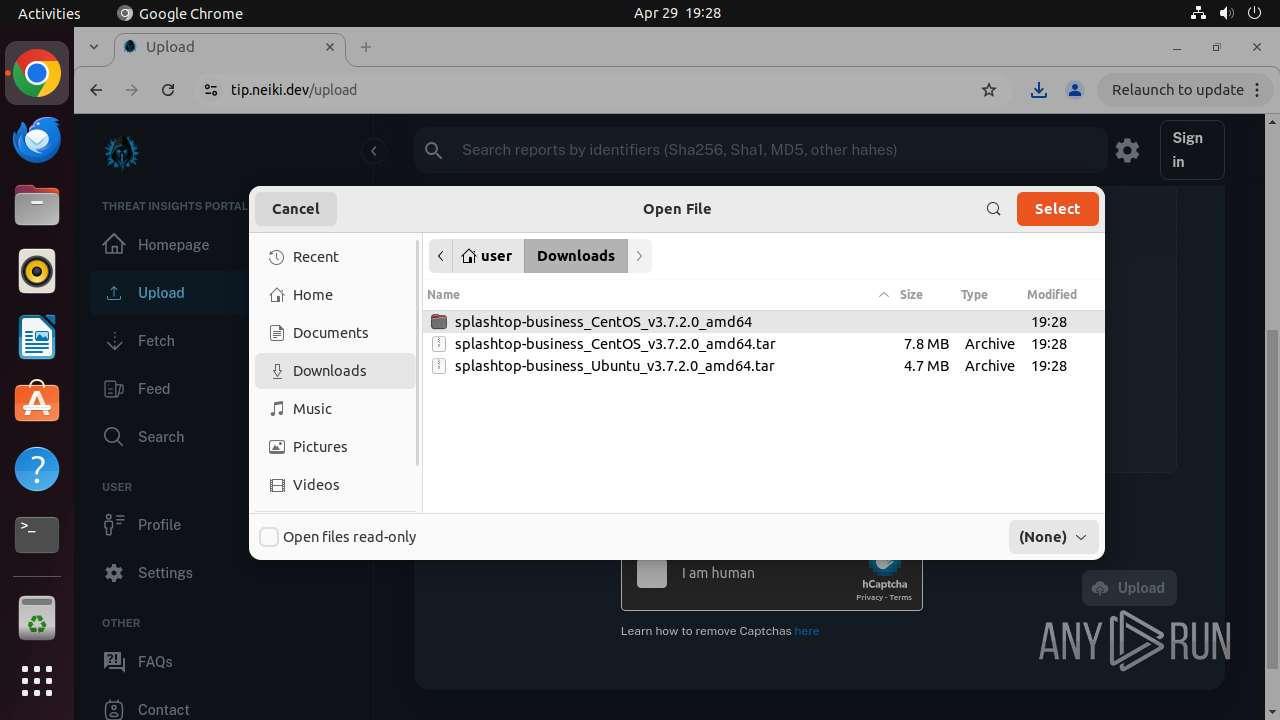Select splashtop-business_CentOS_v3.7.2.0_amd64.tar file
1280x720 pixels.
[764, 344]
